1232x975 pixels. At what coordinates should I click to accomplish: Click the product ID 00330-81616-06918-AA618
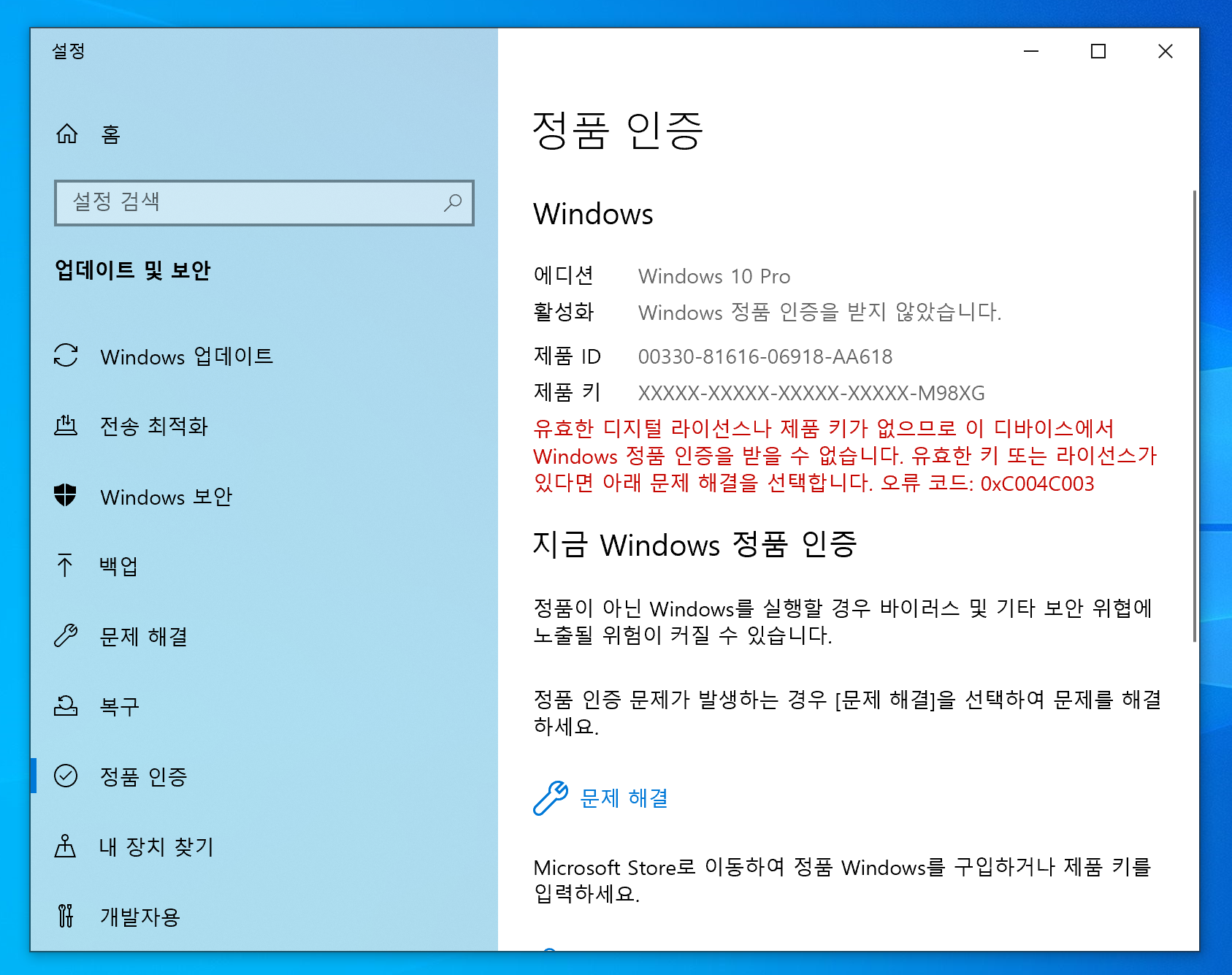click(765, 356)
